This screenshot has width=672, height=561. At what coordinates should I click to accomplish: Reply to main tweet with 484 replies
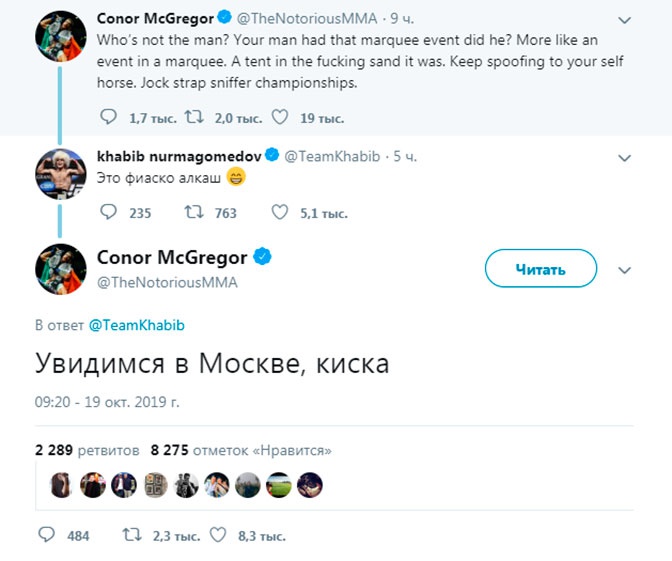tap(46, 535)
